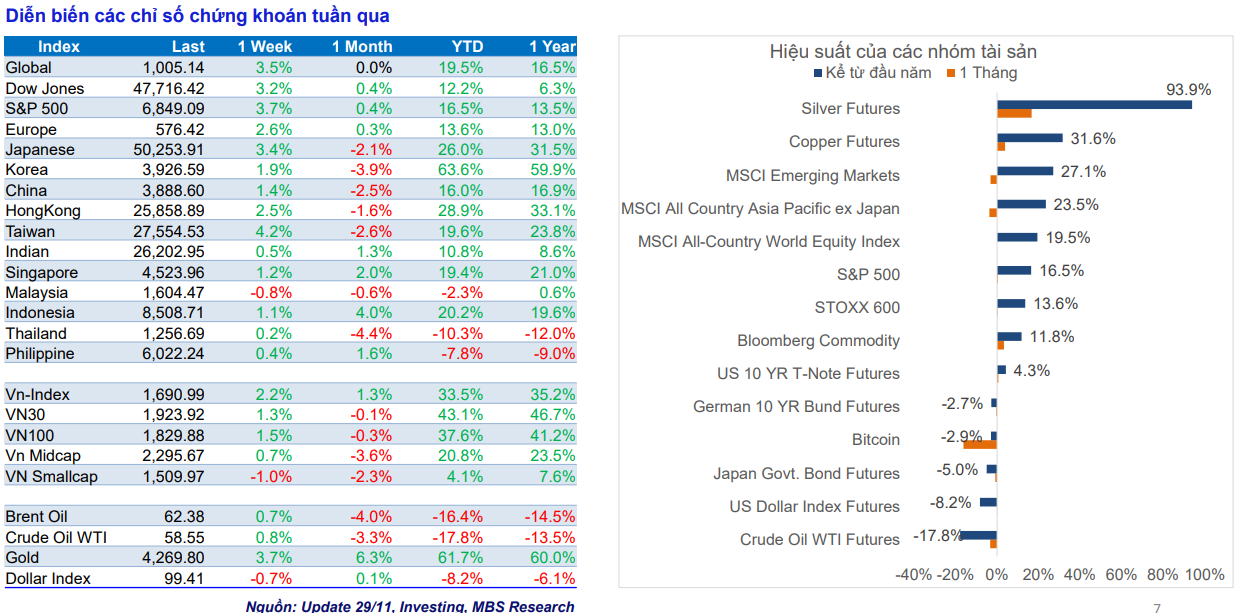Image resolution: width=1239 pixels, height=613 pixels.
Task: Select the Copper Futures blue bar
Action: (1029, 138)
